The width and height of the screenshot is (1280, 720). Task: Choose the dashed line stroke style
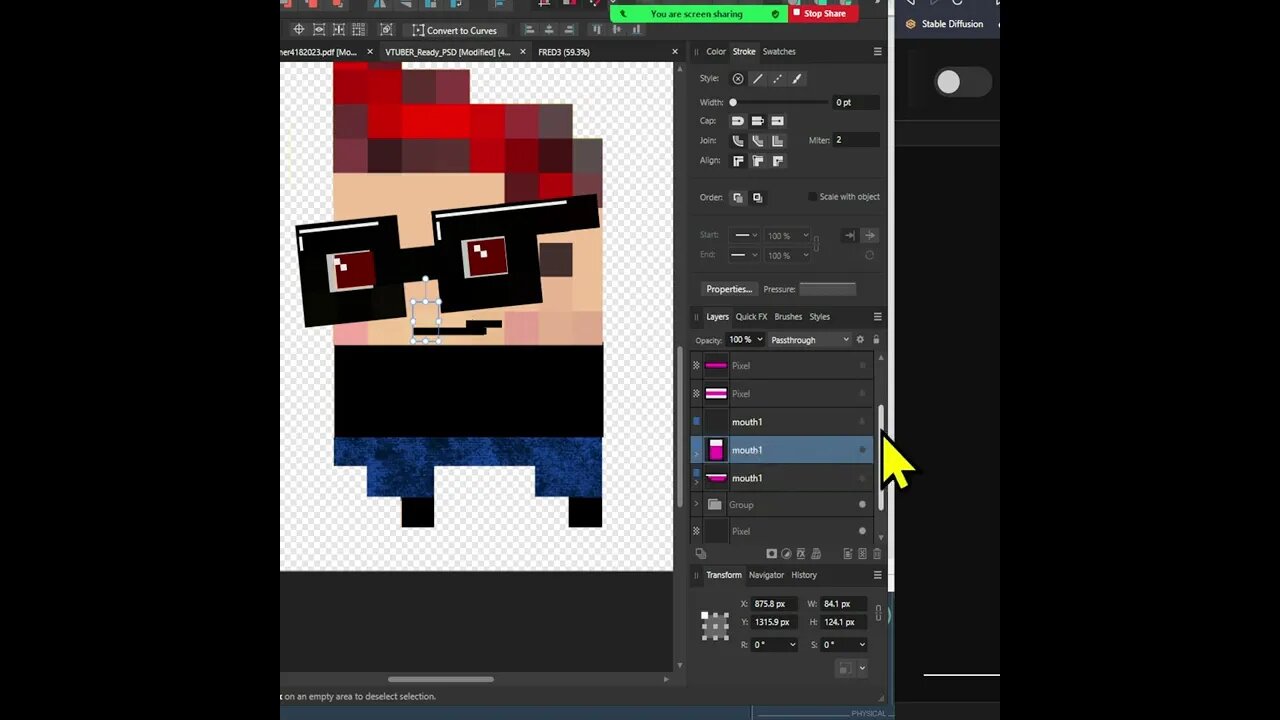(x=777, y=79)
